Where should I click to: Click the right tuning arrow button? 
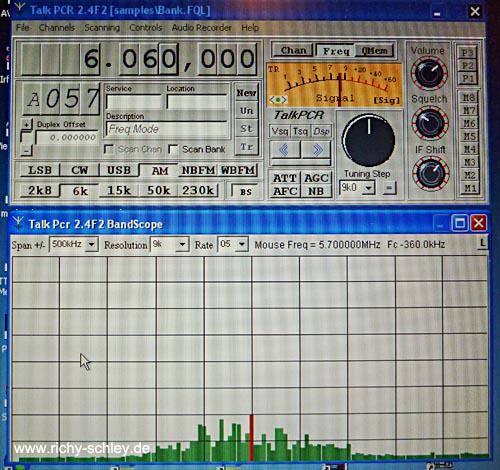pyautogui.click(x=316, y=150)
